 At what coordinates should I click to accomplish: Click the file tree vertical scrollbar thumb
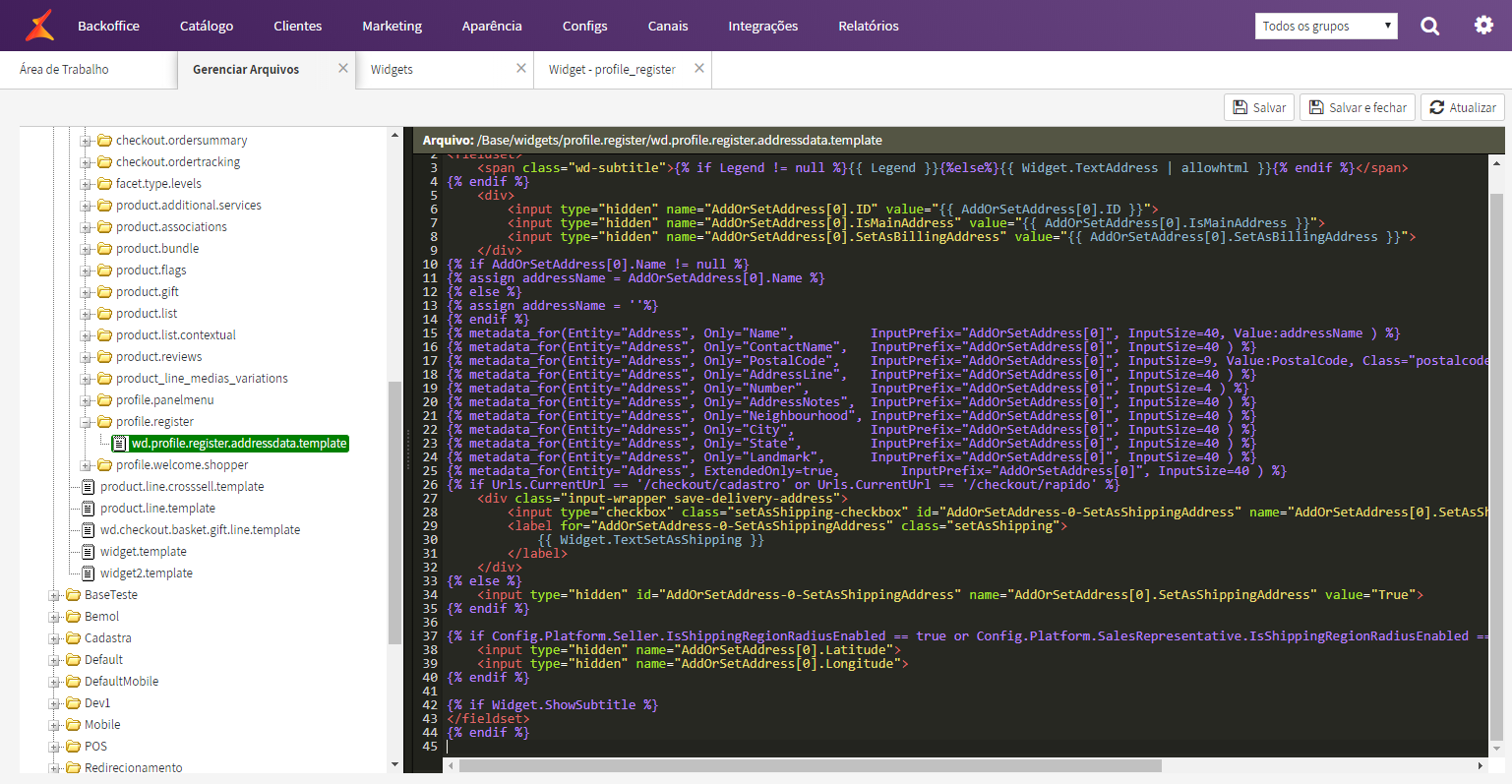(x=394, y=513)
